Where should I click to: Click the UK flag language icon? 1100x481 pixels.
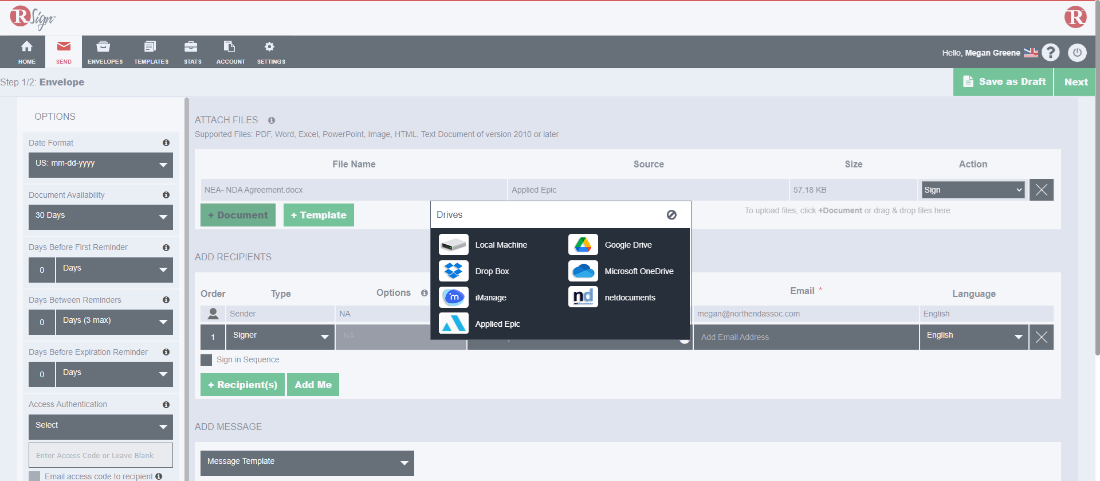pyautogui.click(x=1031, y=53)
